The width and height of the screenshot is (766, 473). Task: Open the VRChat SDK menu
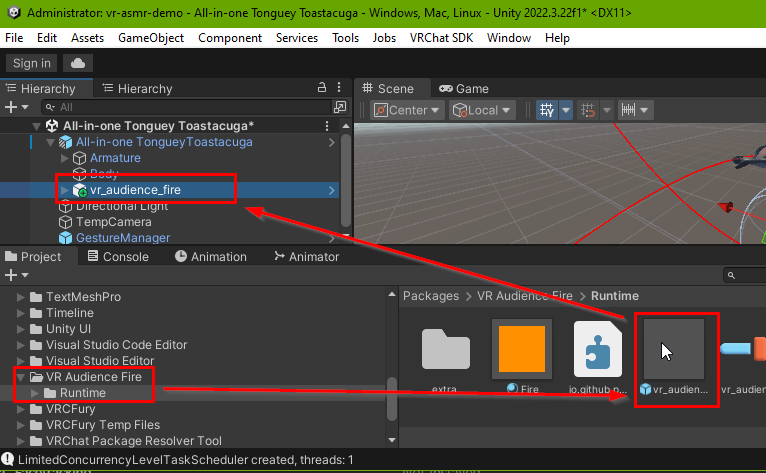click(x=441, y=38)
